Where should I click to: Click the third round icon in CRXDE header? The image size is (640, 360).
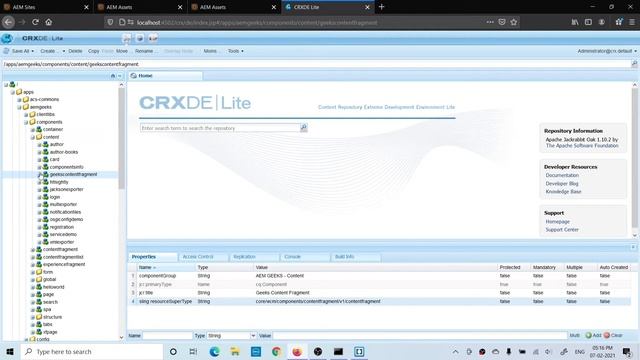(153, 38)
